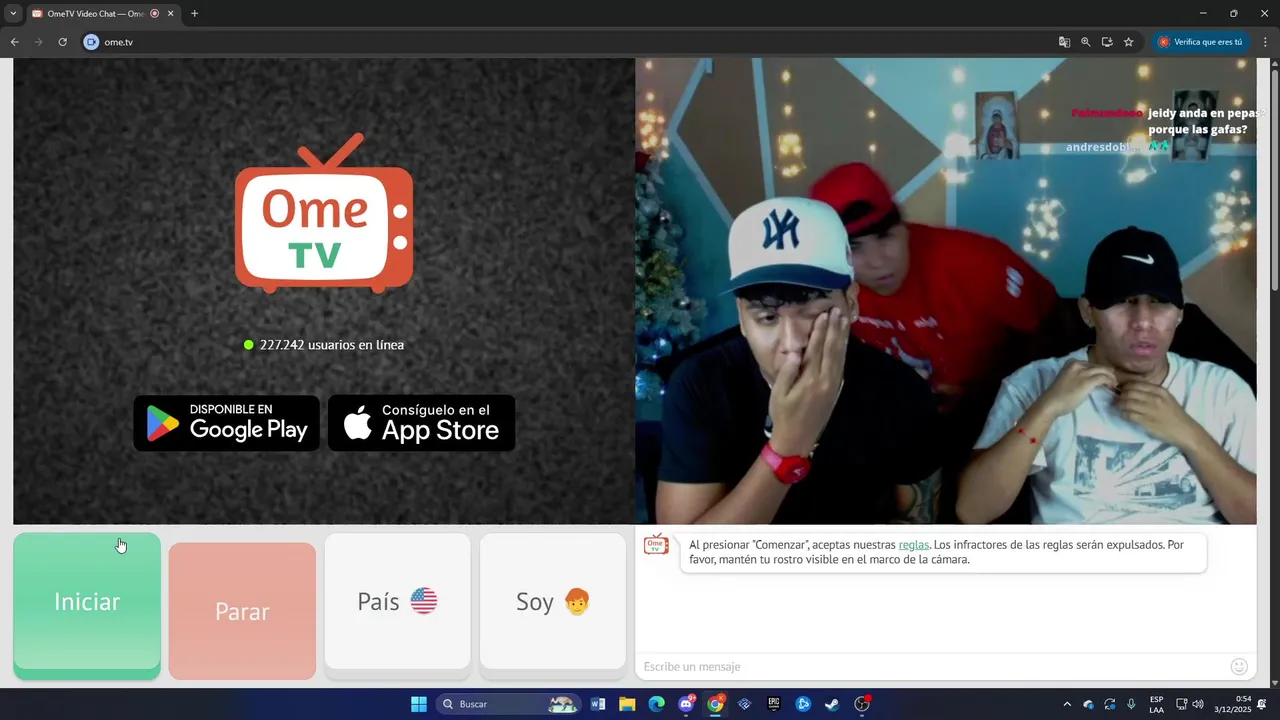The image size is (1280, 720).
Task: Click the OmeTV avatar beside the chat notice
Action: [656, 545]
